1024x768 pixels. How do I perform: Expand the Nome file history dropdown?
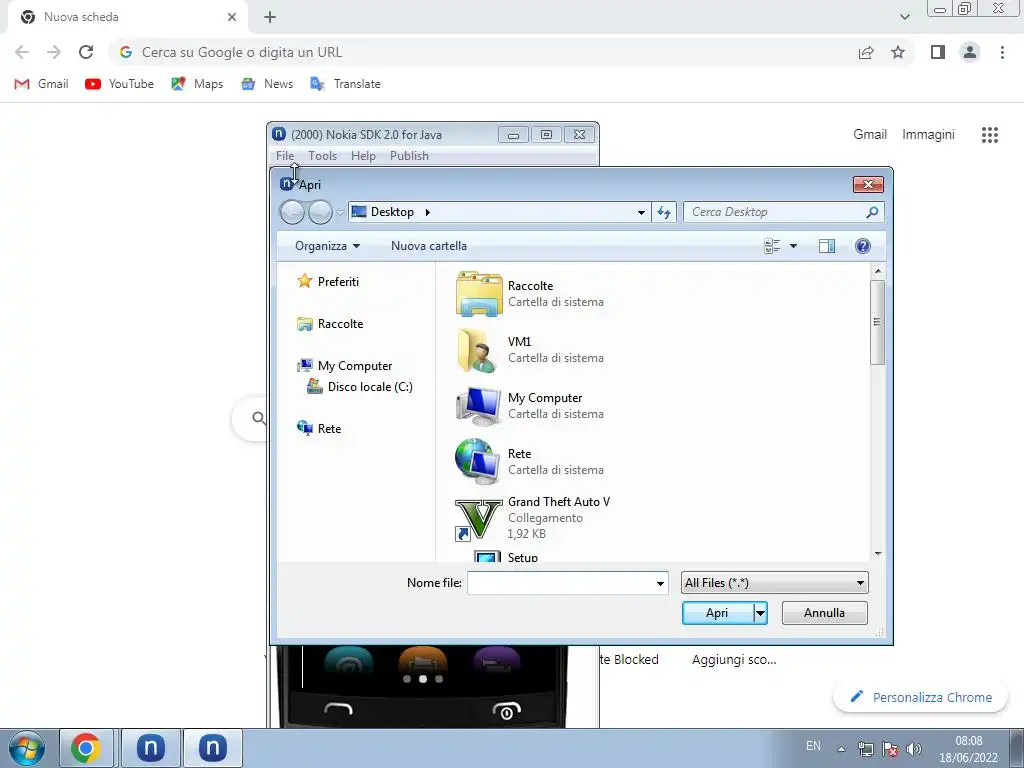[660, 583]
